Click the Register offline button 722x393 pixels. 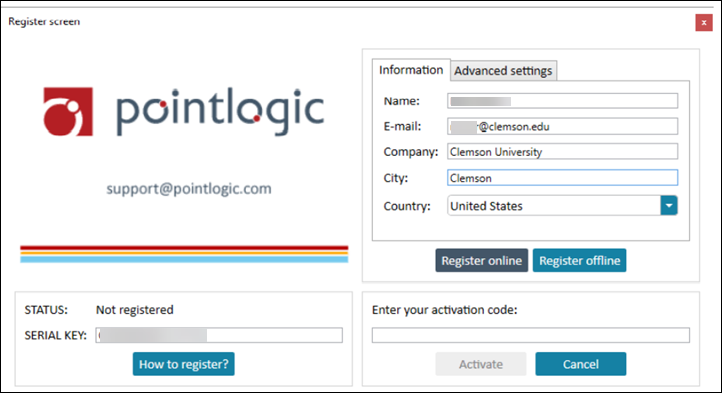(x=579, y=260)
